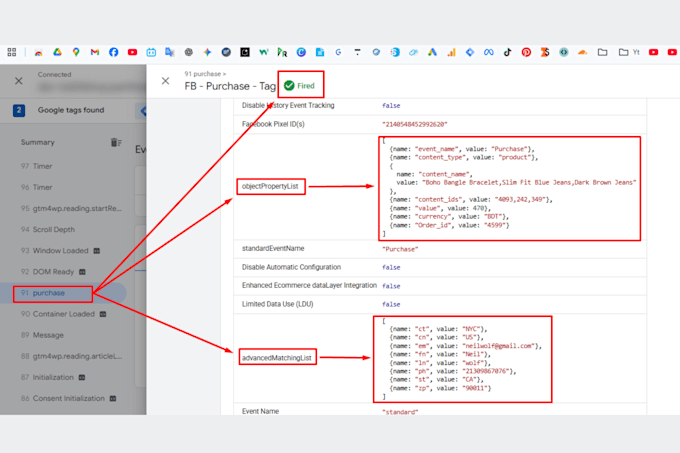Open the Pinterest bookmark
The width and height of the screenshot is (680, 453).
tap(526, 52)
